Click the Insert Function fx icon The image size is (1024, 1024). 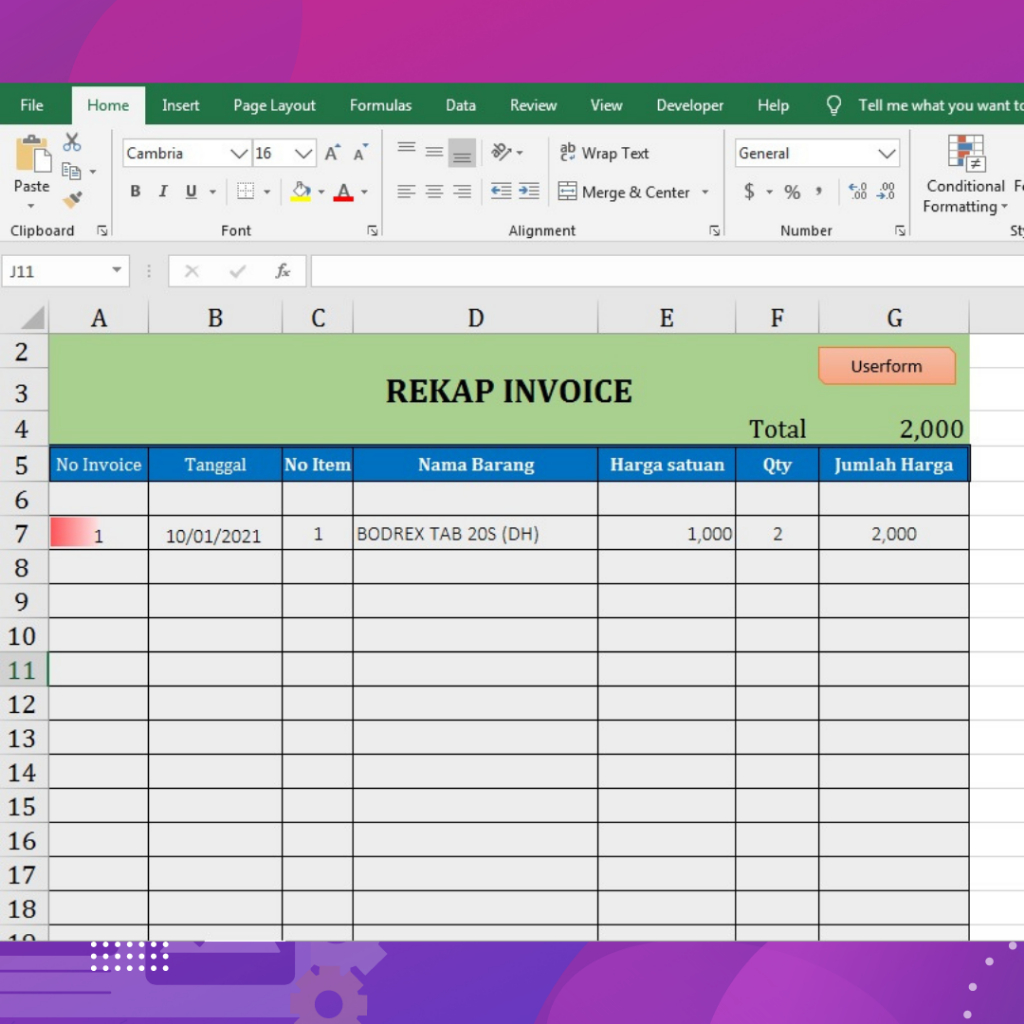[282, 271]
